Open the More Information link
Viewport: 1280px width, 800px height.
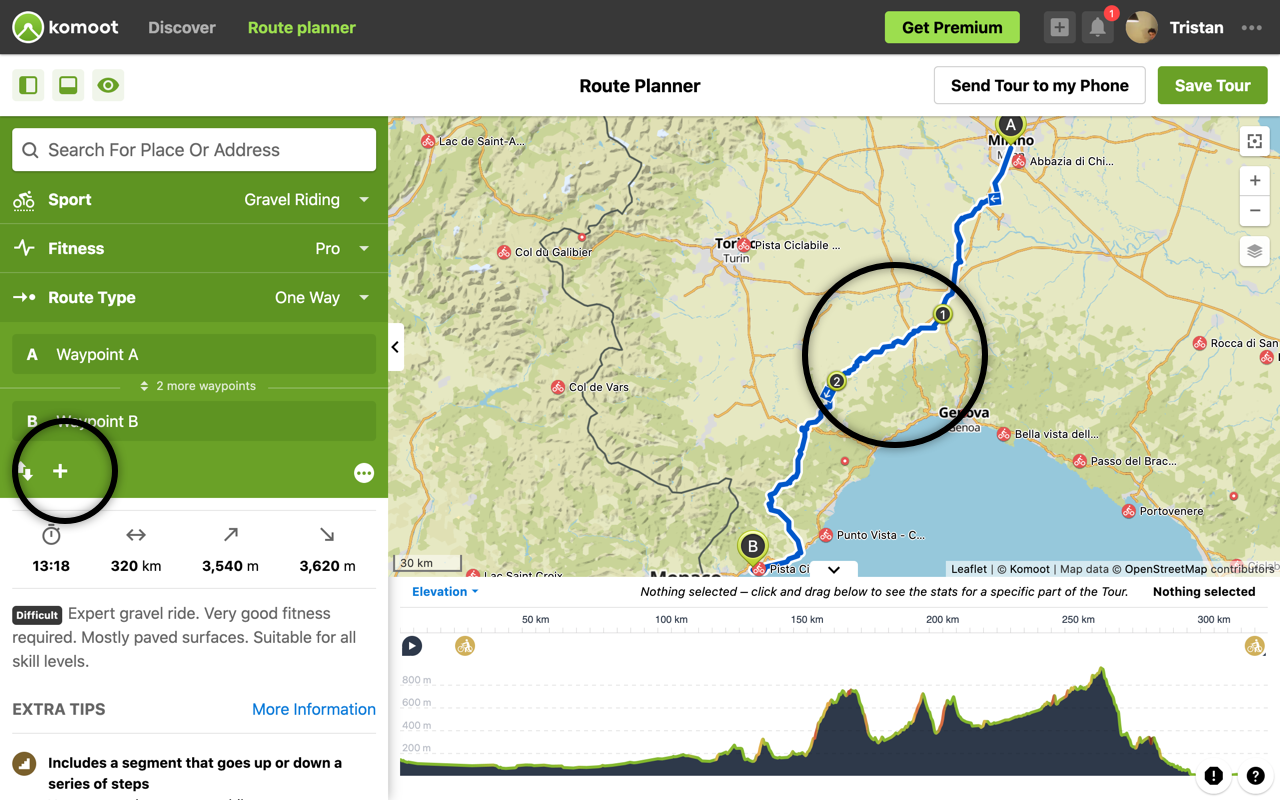pos(314,709)
